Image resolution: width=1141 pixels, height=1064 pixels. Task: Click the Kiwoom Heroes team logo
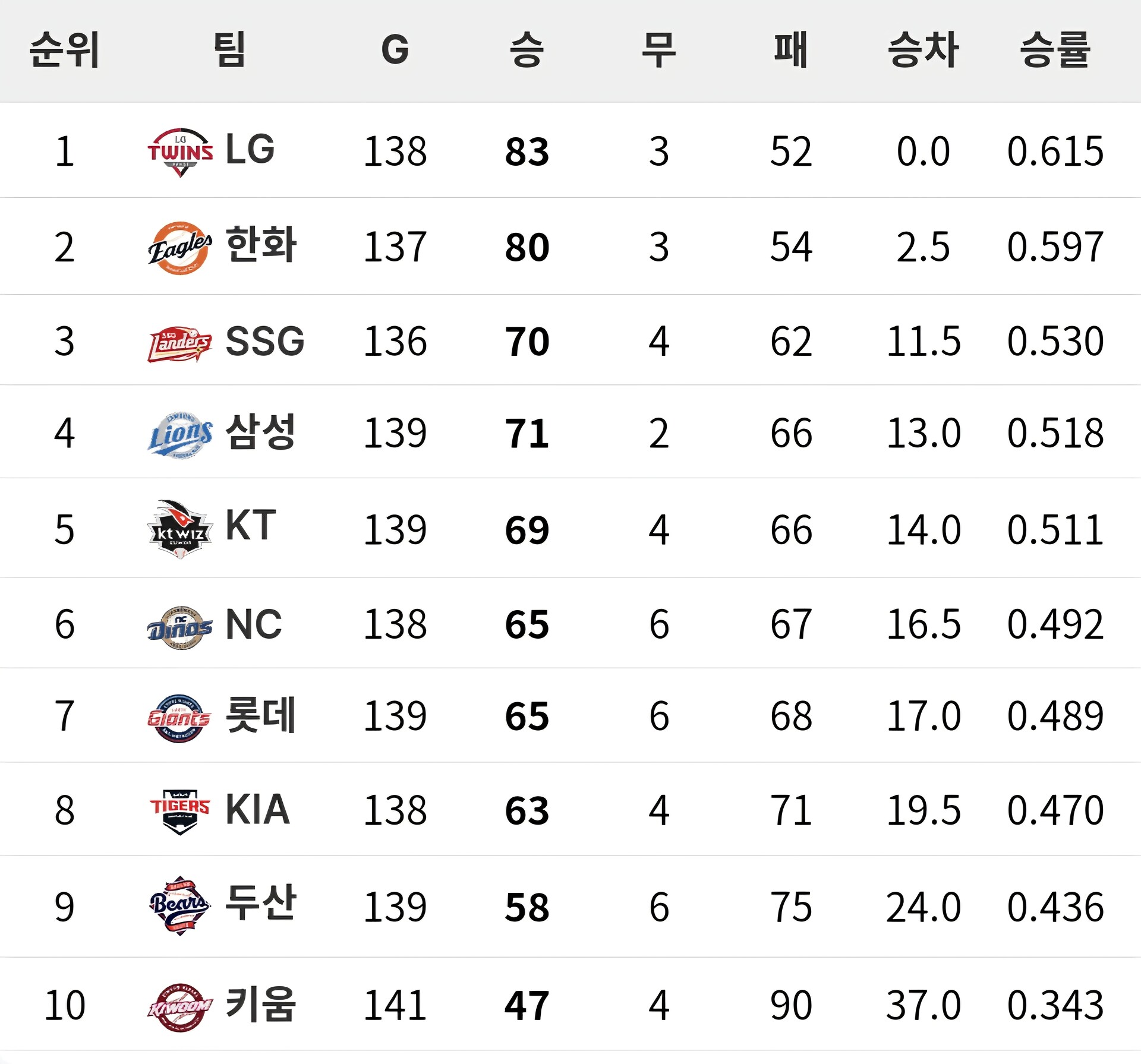[x=180, y=1006]
